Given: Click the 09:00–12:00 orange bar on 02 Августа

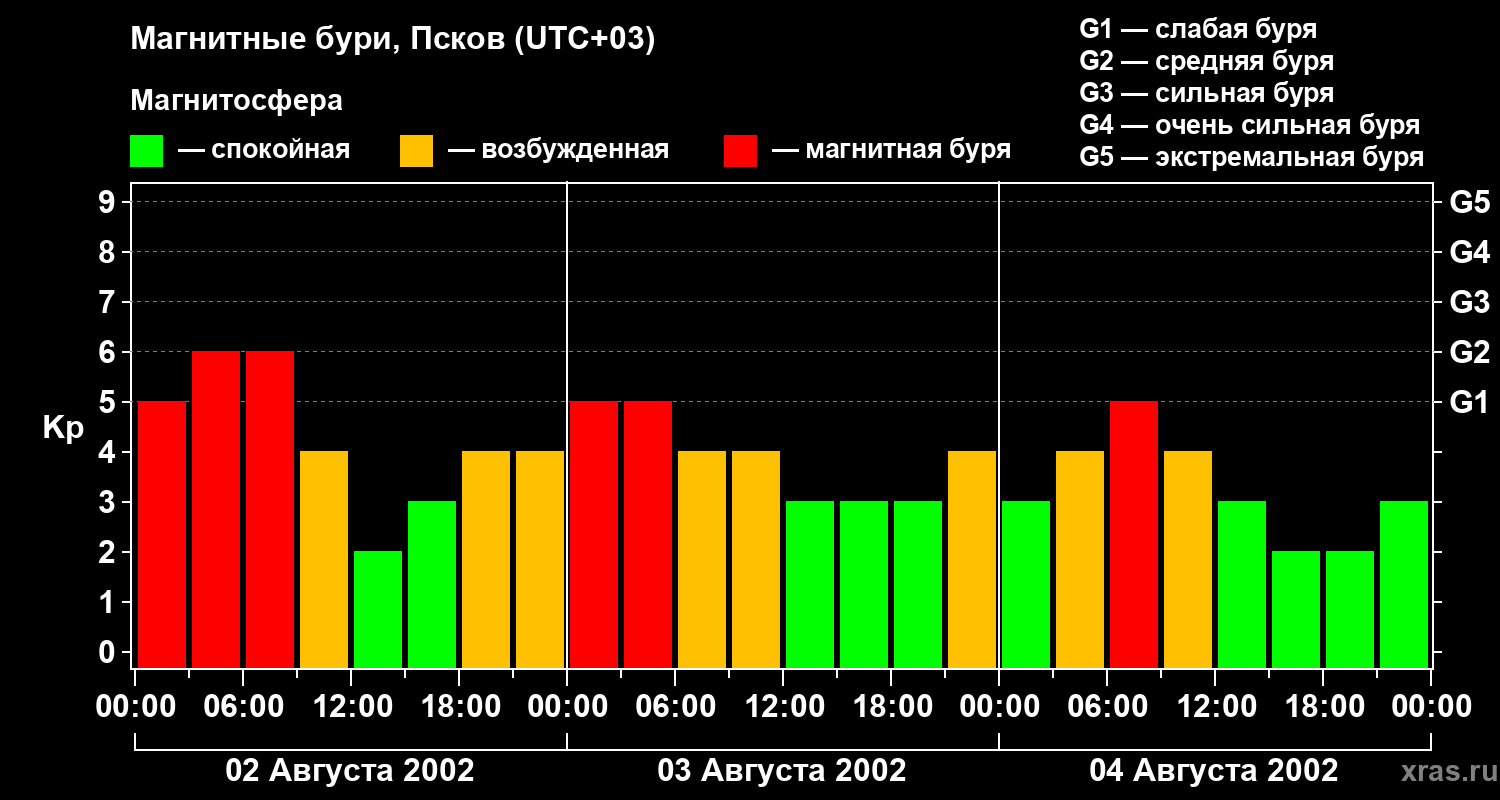Looking at the screenshot, I should click(x=324, y=559).
